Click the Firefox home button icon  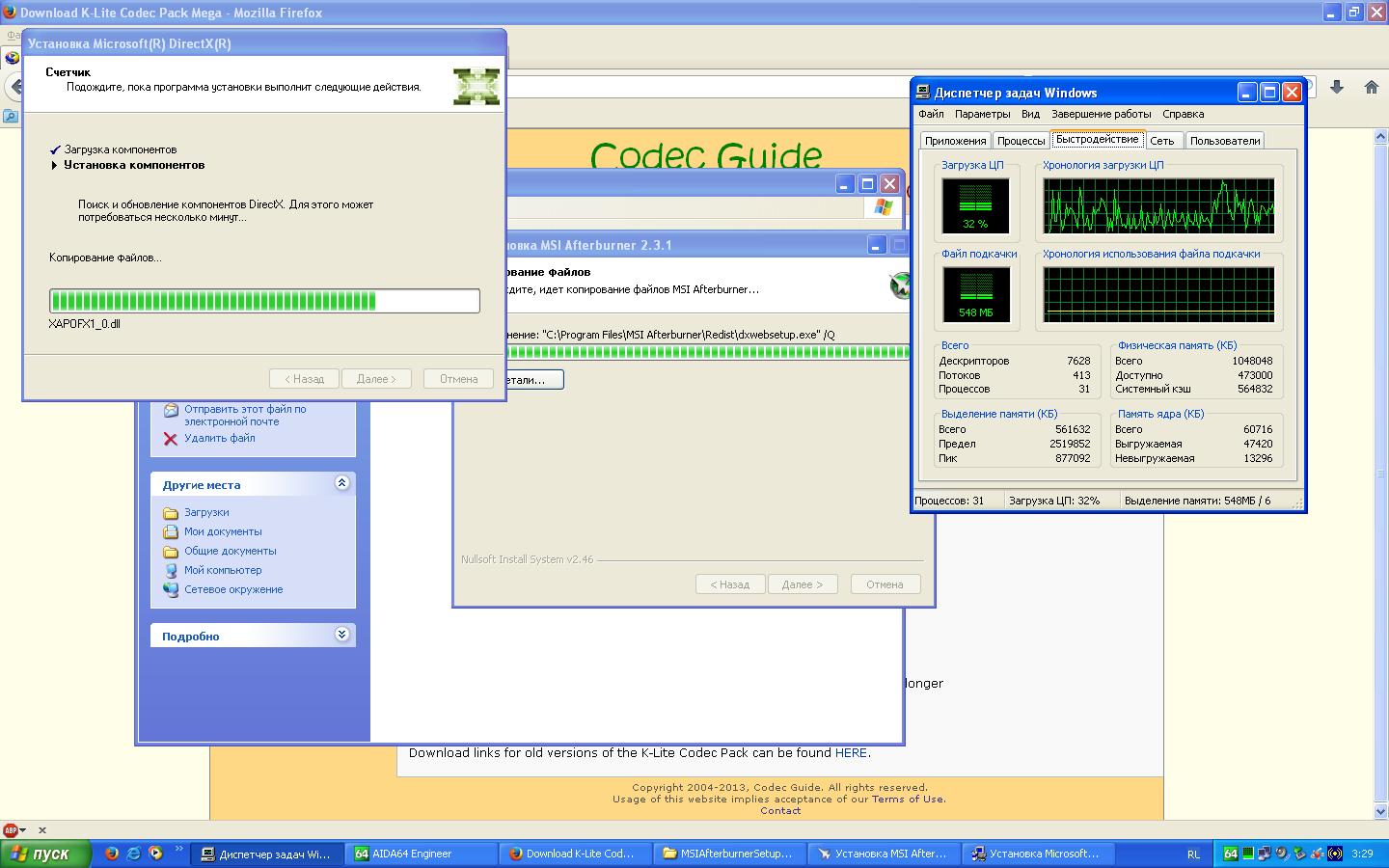[1371, 87]
